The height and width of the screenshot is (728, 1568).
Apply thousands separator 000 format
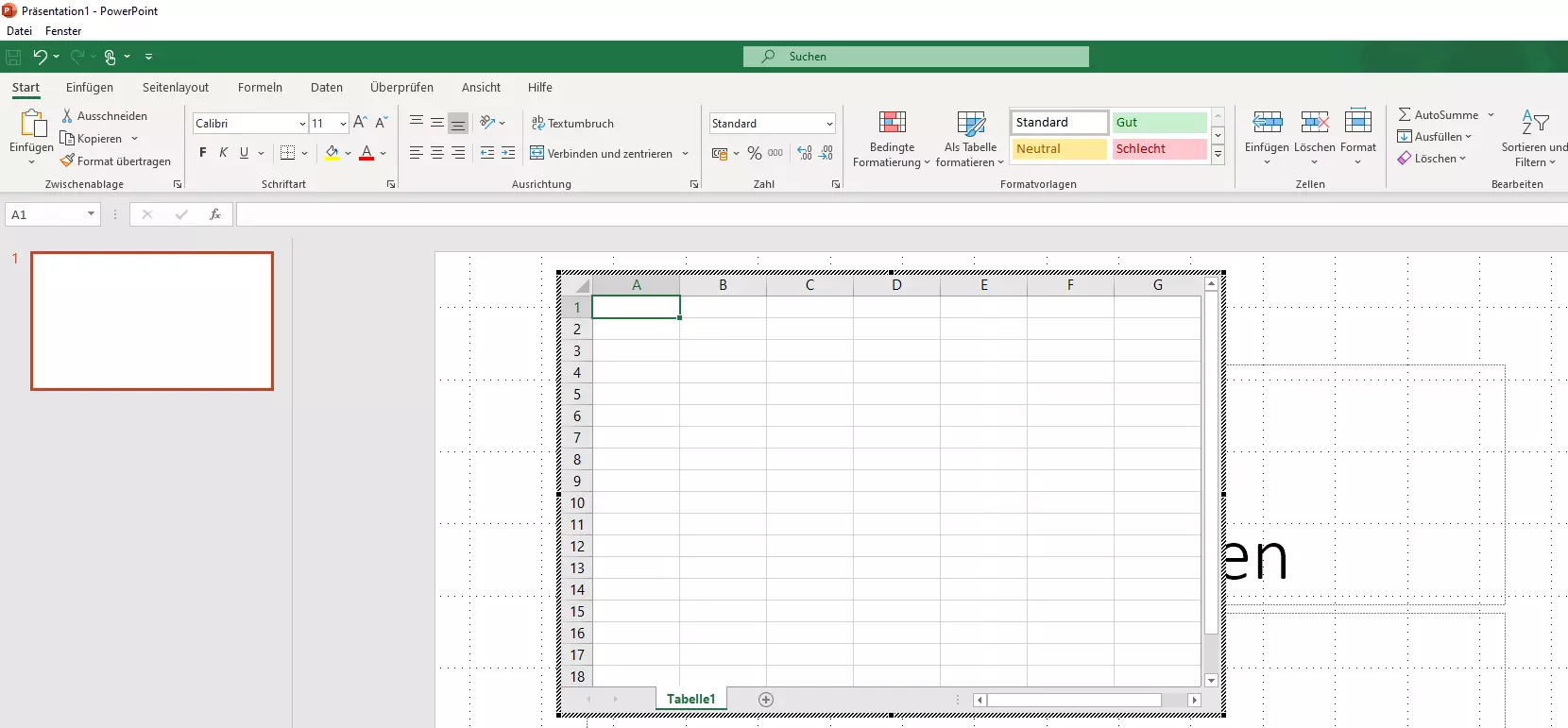click(775, 153)
